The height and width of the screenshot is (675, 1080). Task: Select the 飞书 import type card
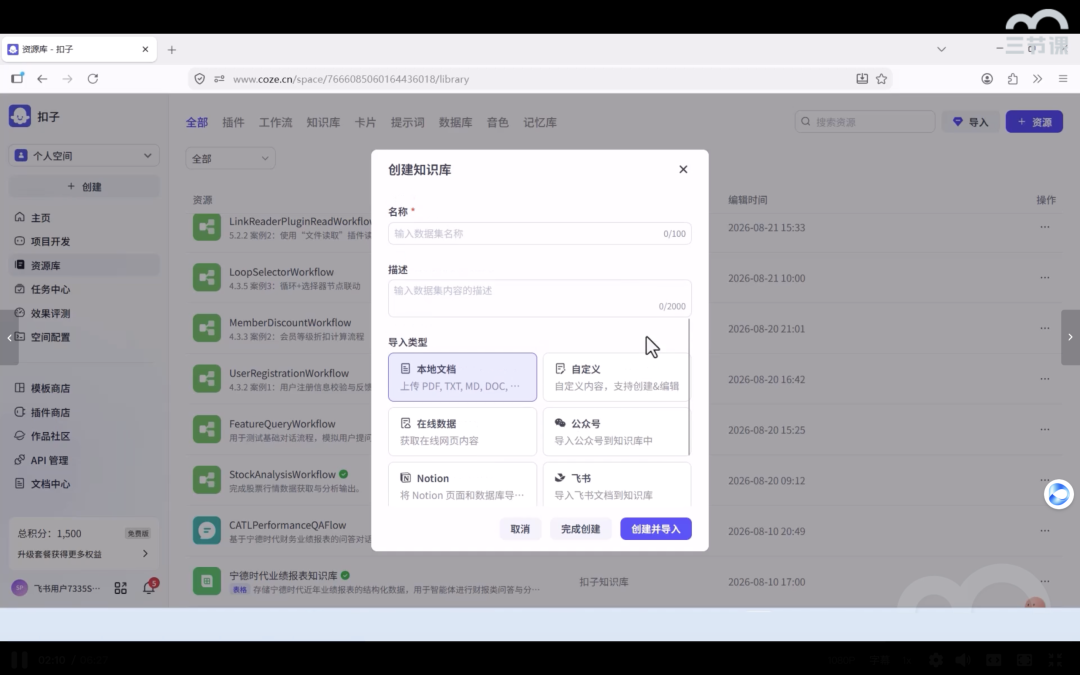coord(615,485)
